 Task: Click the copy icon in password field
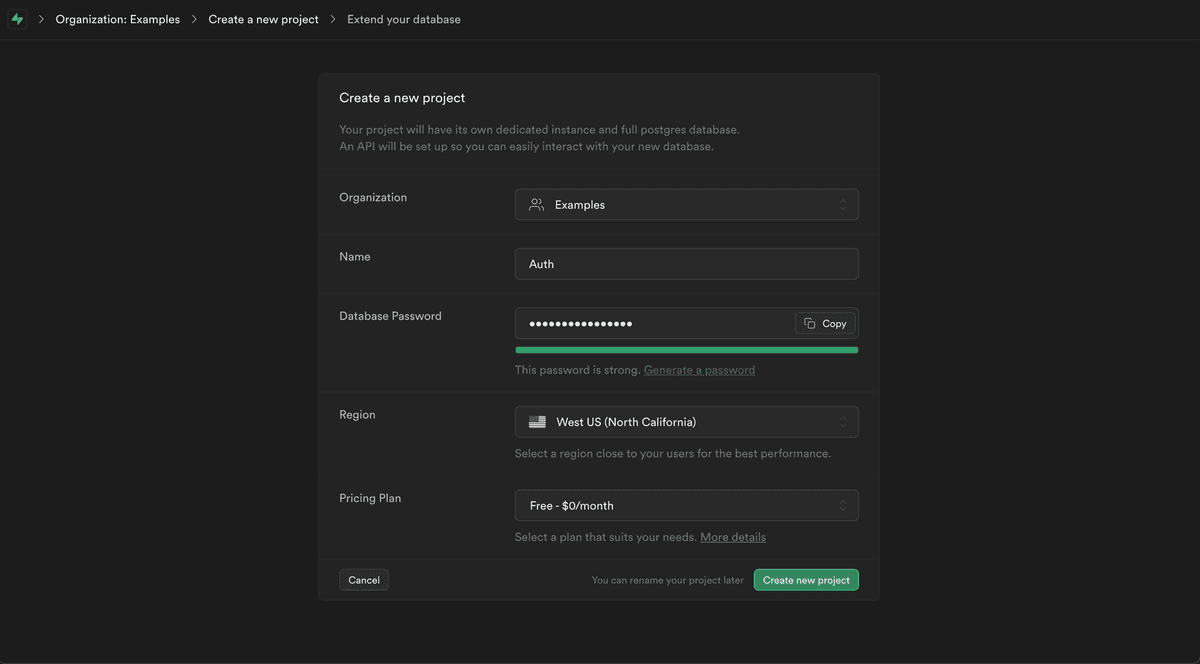[x=810, y=324]
